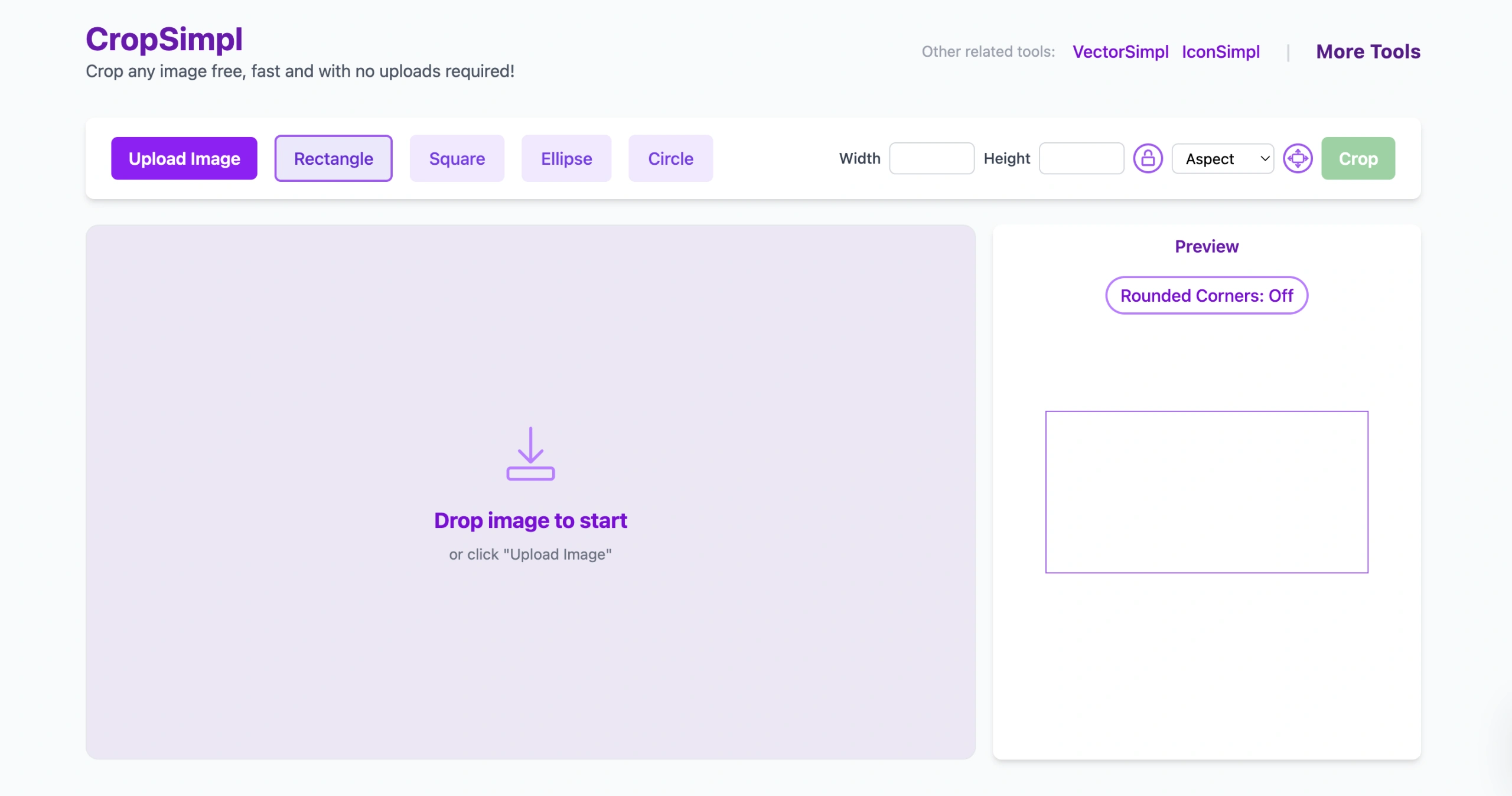Click the aspect ratio lock icon
Screen dimensions: 1512x796
pyautogui.click(x=1148, y=158)
